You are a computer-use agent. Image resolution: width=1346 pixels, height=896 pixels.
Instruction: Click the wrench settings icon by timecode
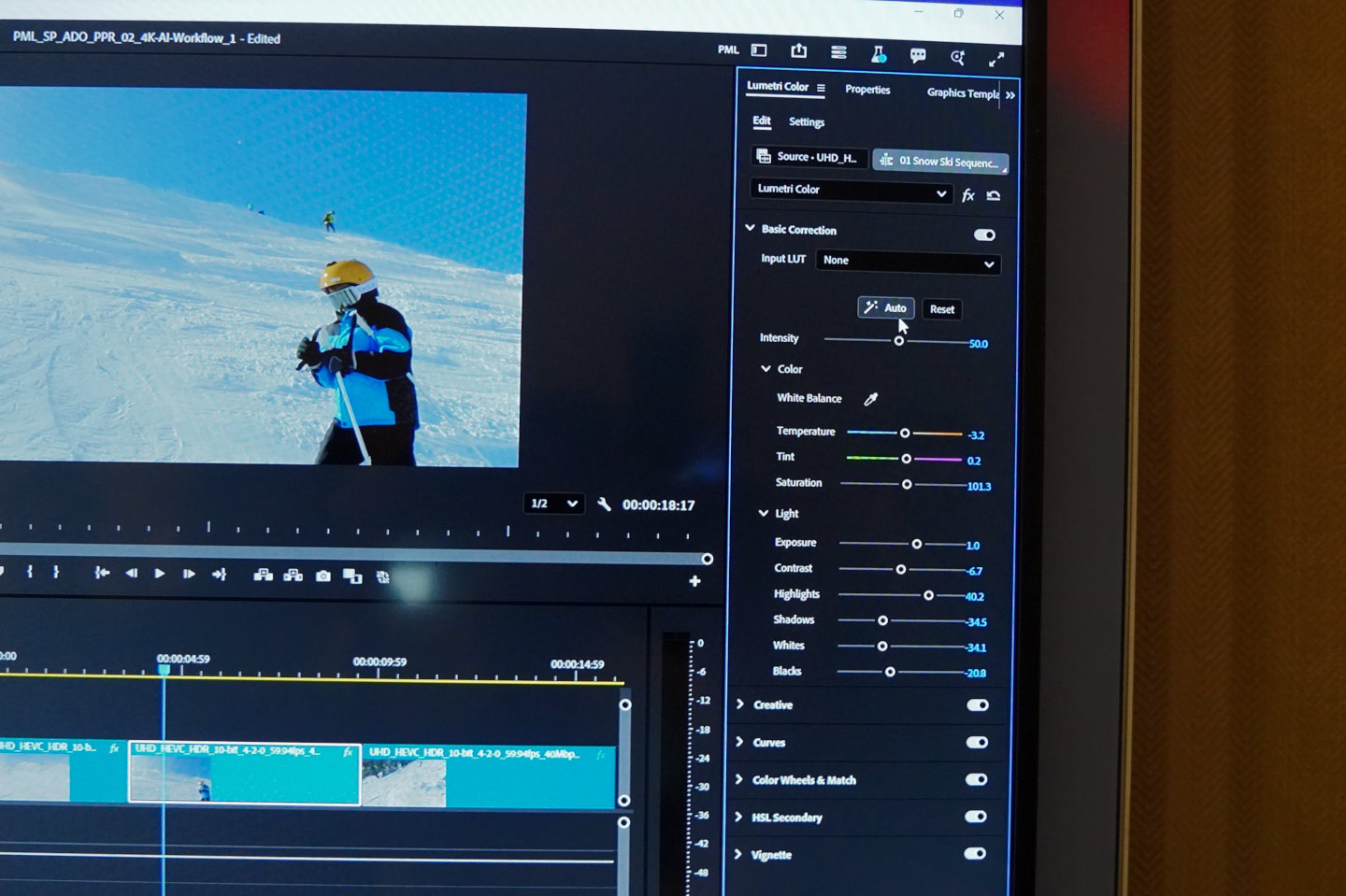point(604,505)
